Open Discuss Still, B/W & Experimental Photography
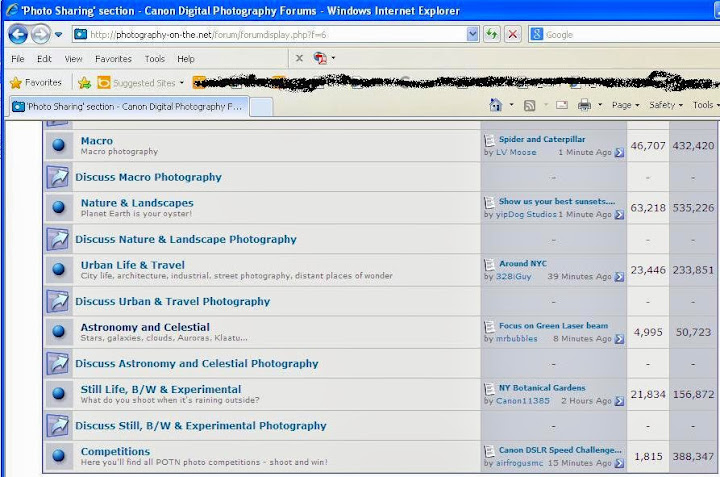The width and height of the screenshot is (720, 477). click(201, 426)
